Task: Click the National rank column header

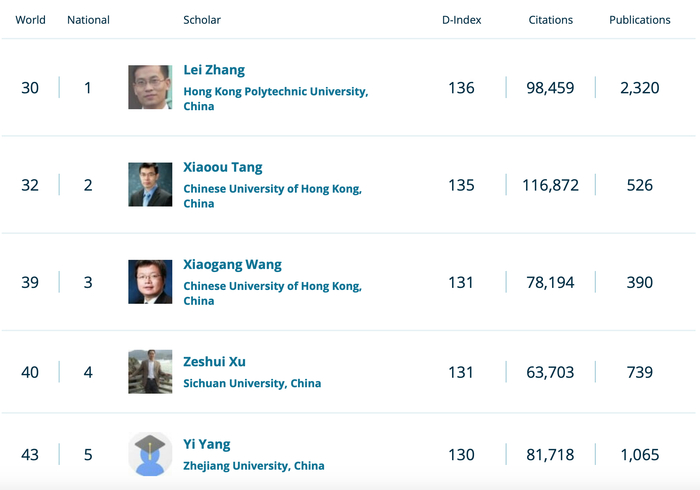Action: tap(88, 20)
